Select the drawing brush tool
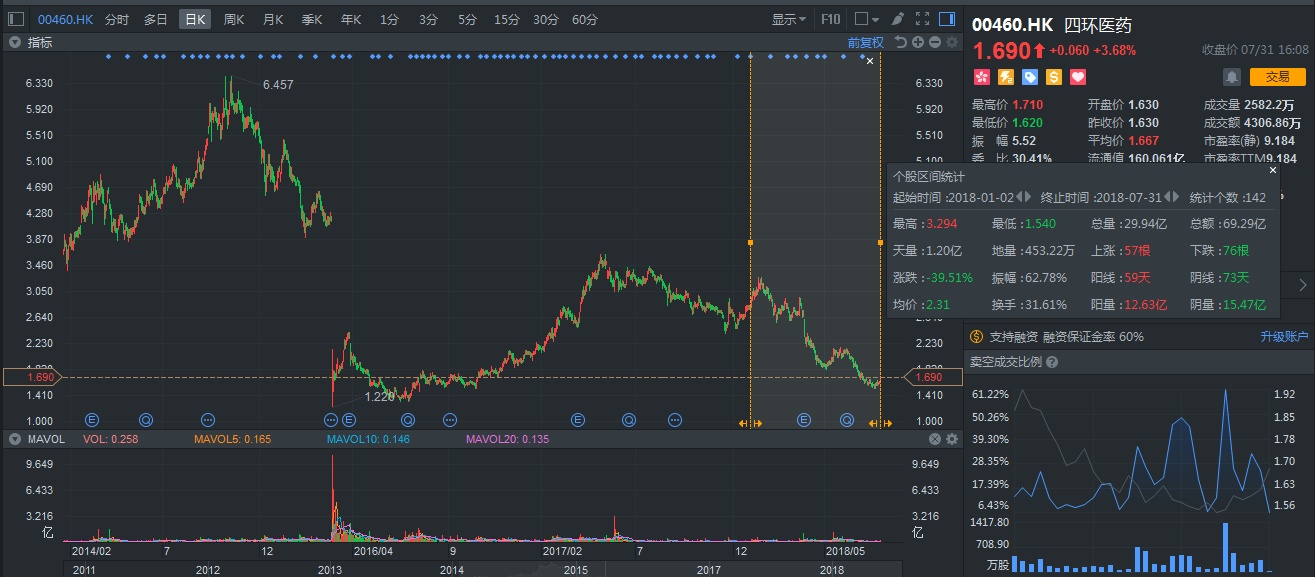The width and height of the screenshot is (1315, 577). [x=898, y=19]
